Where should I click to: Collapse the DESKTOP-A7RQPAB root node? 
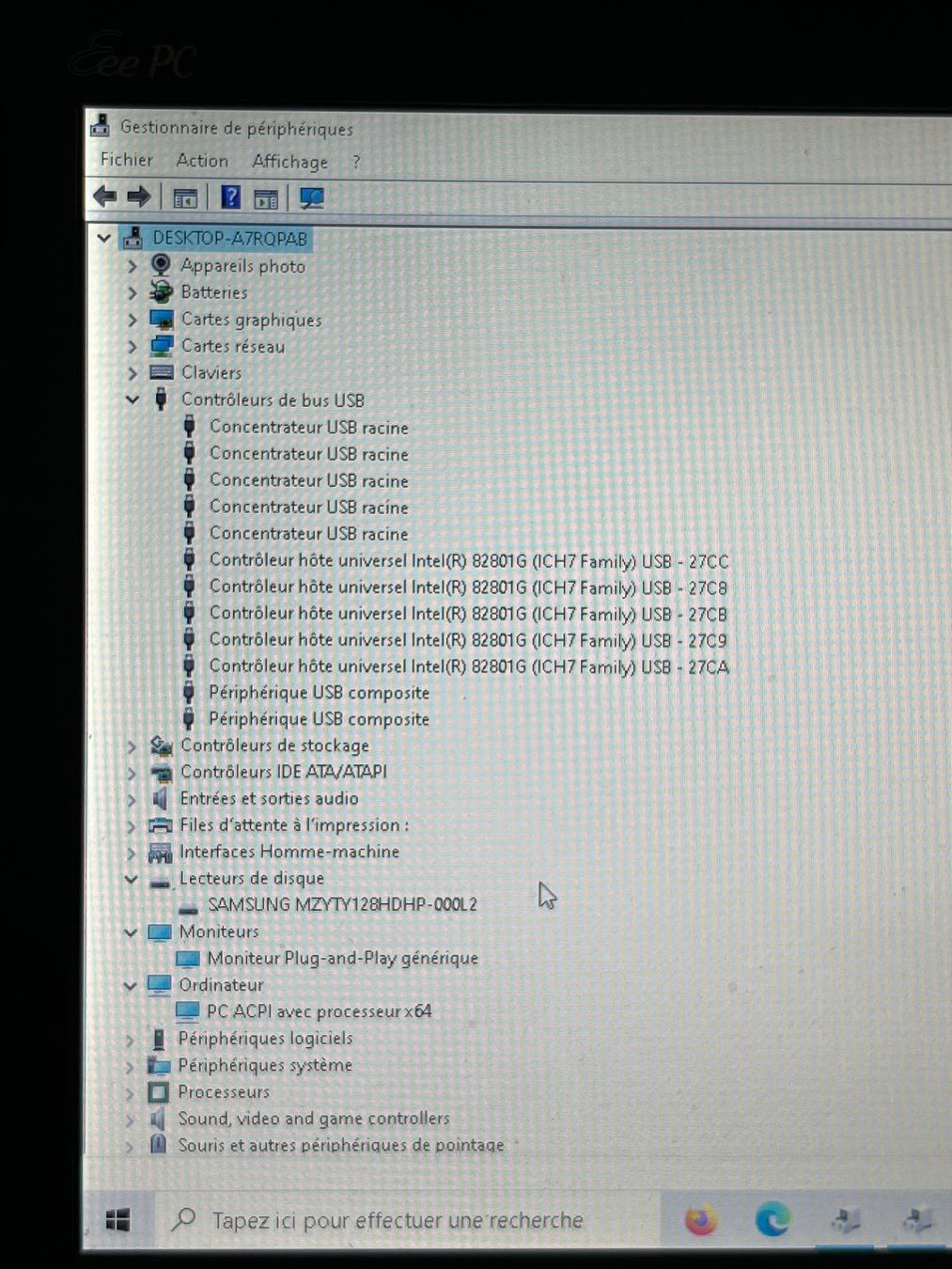point(103,239)
